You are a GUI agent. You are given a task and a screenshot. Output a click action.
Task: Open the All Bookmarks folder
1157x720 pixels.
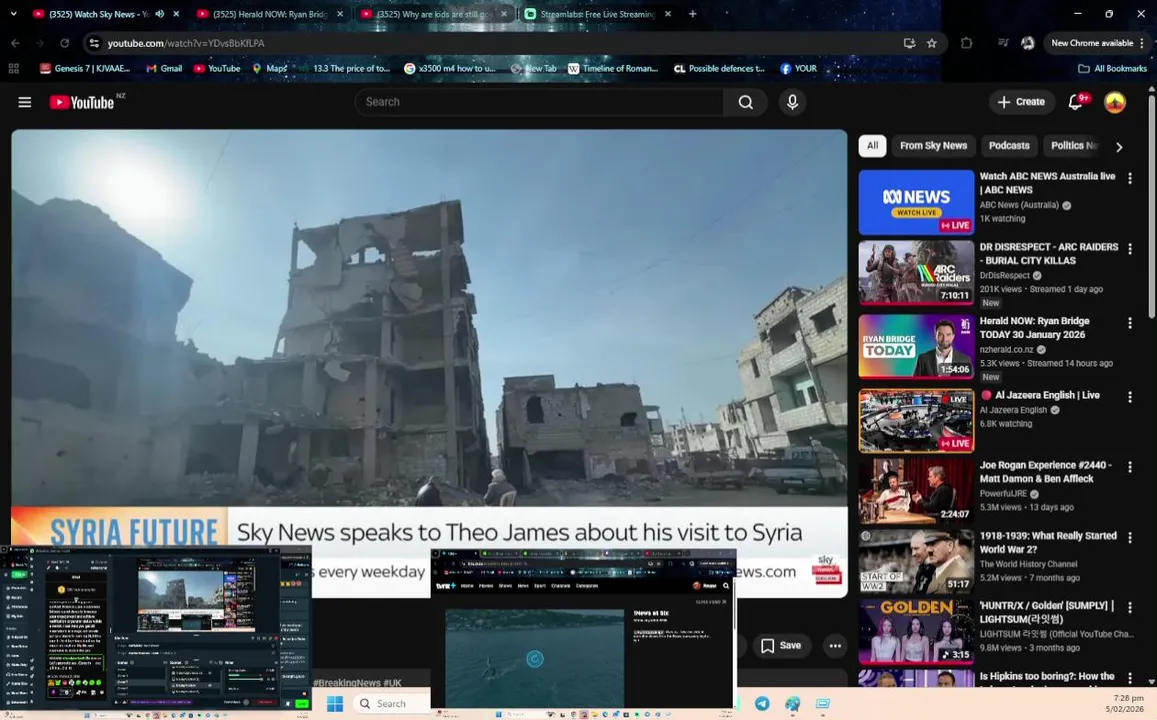(x=1112, y=68)
